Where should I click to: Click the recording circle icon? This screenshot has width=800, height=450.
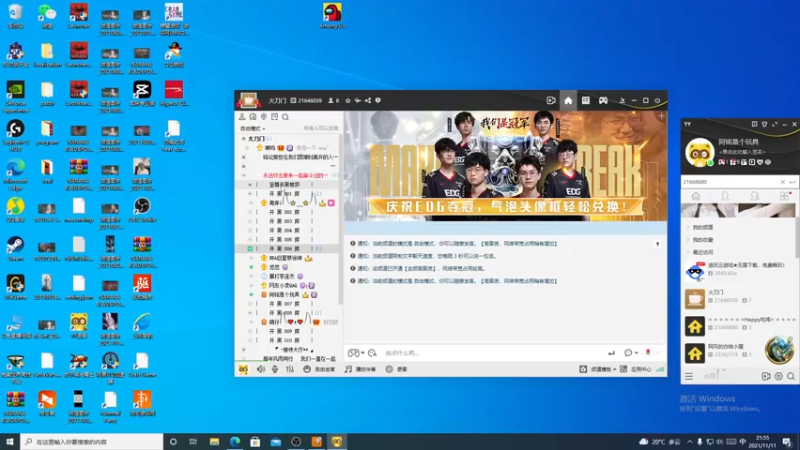point(389,369)
